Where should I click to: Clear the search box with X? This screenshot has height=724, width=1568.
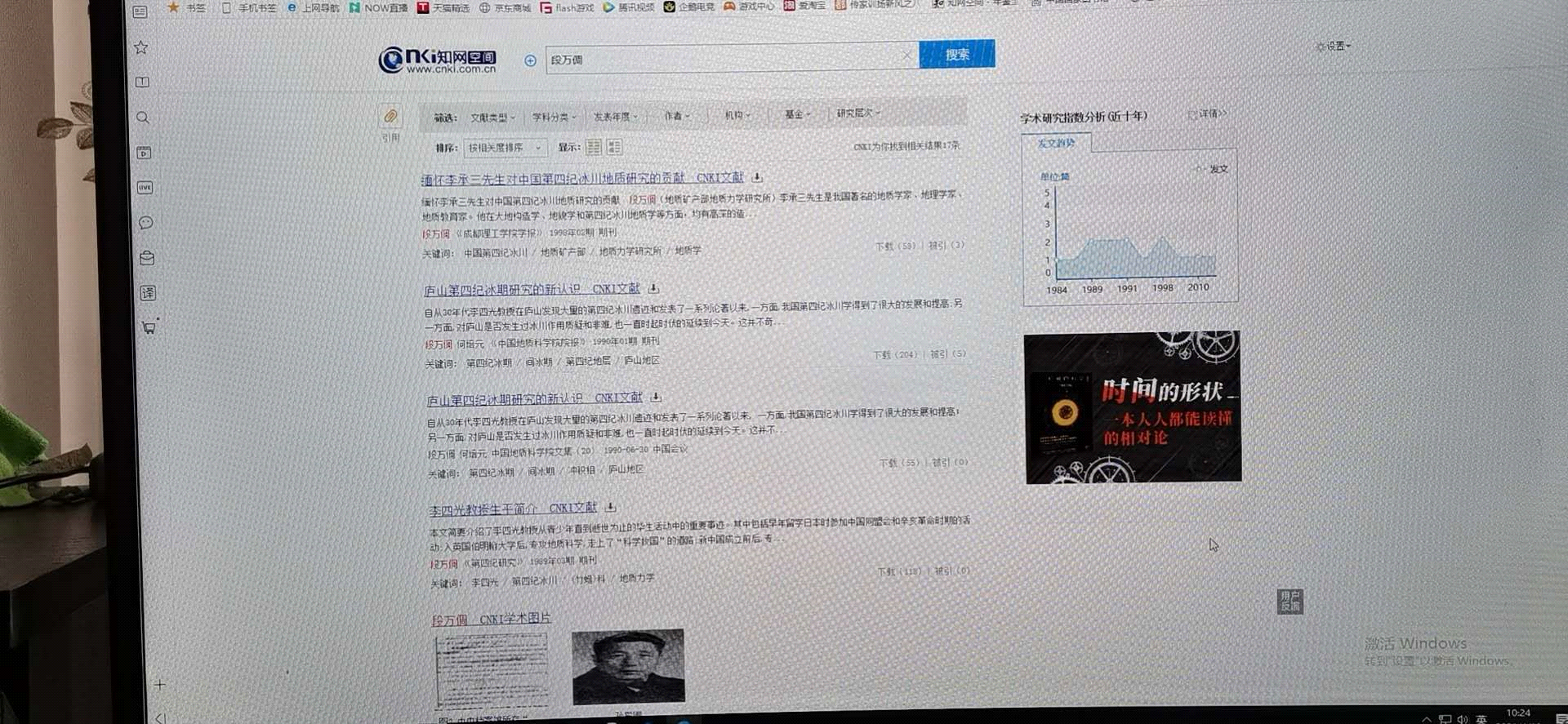[906, 56]
